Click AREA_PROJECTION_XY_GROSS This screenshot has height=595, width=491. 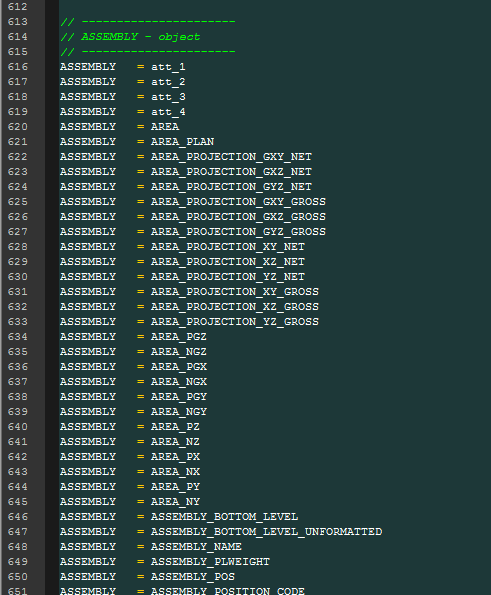[x=235, y=292]
